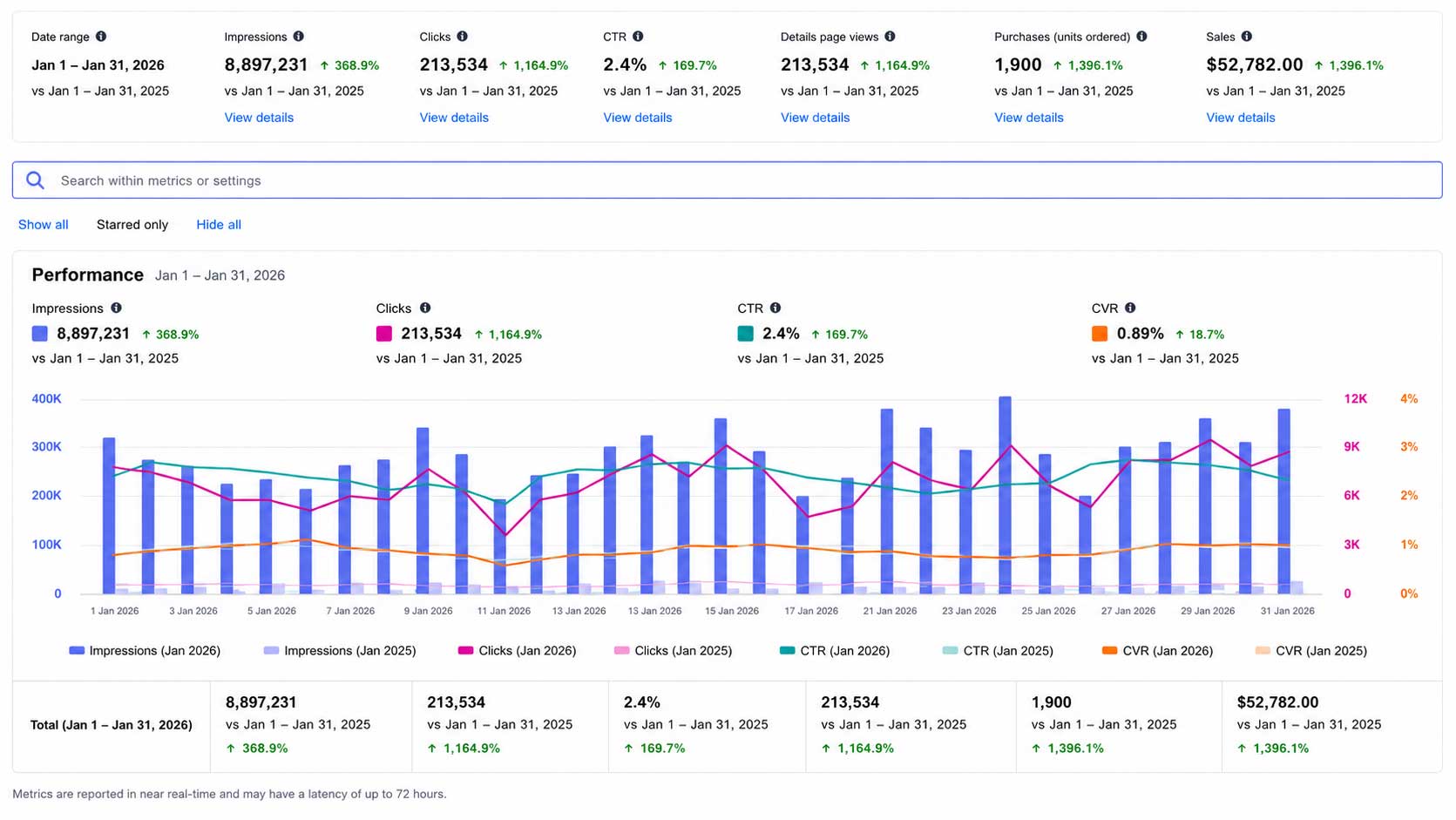
Task: Click the magenta Clicks color swatch
Action: 384,334
